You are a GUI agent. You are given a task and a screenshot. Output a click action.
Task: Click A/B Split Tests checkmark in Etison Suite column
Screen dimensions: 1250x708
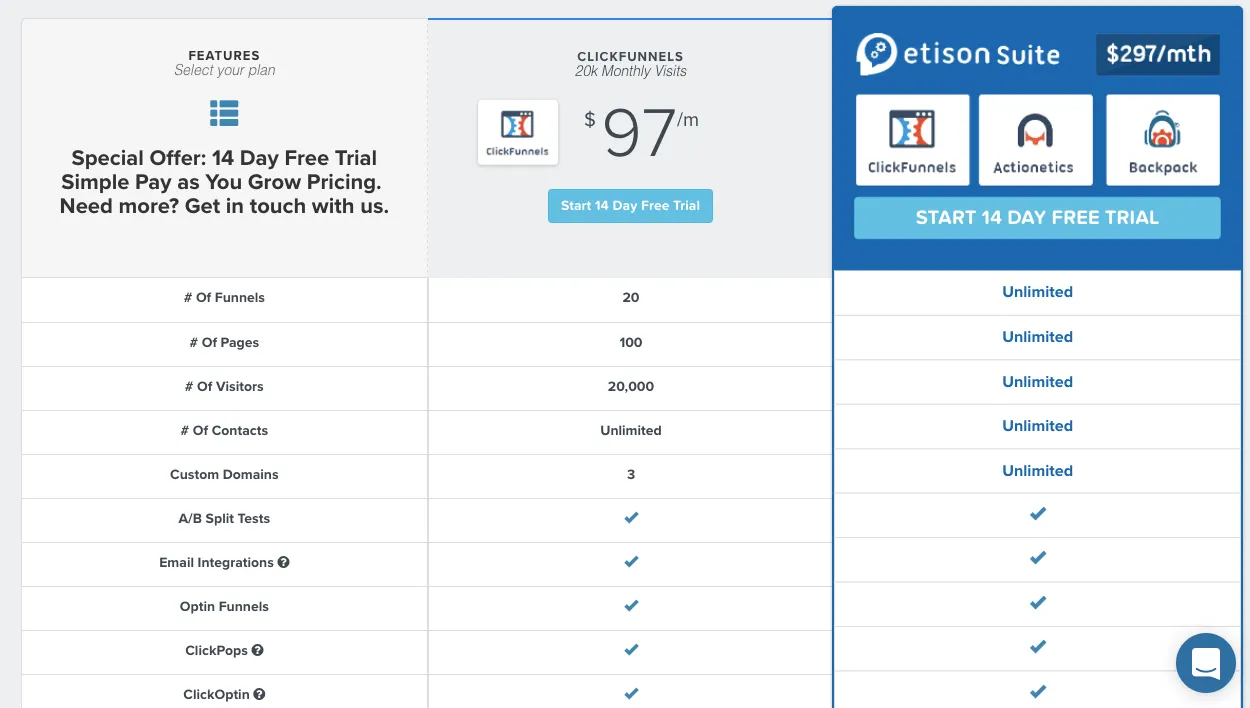[x=1038, y=514]
